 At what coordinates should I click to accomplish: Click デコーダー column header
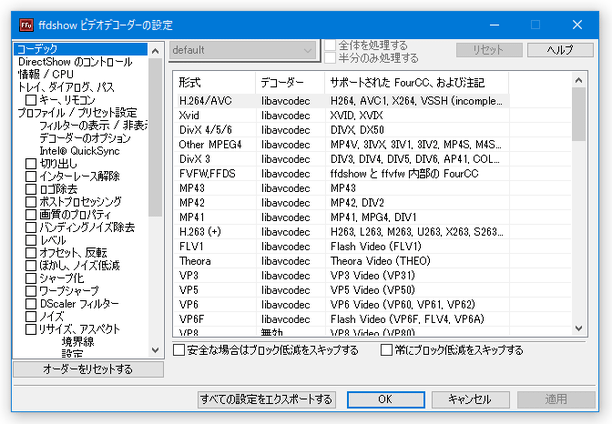[x=290, y=83]
